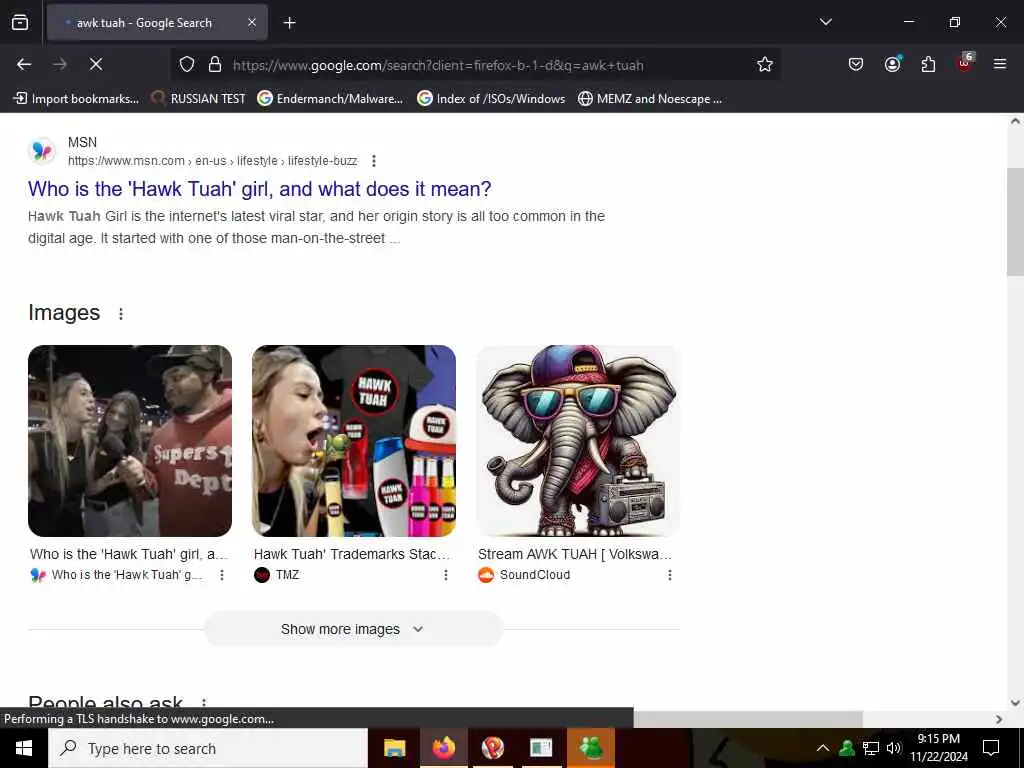Image resolution: width=1024 pixels, height=768 pixels.
Task: Switch to Firefox taskbar icon
Action: tap(443, 748)
